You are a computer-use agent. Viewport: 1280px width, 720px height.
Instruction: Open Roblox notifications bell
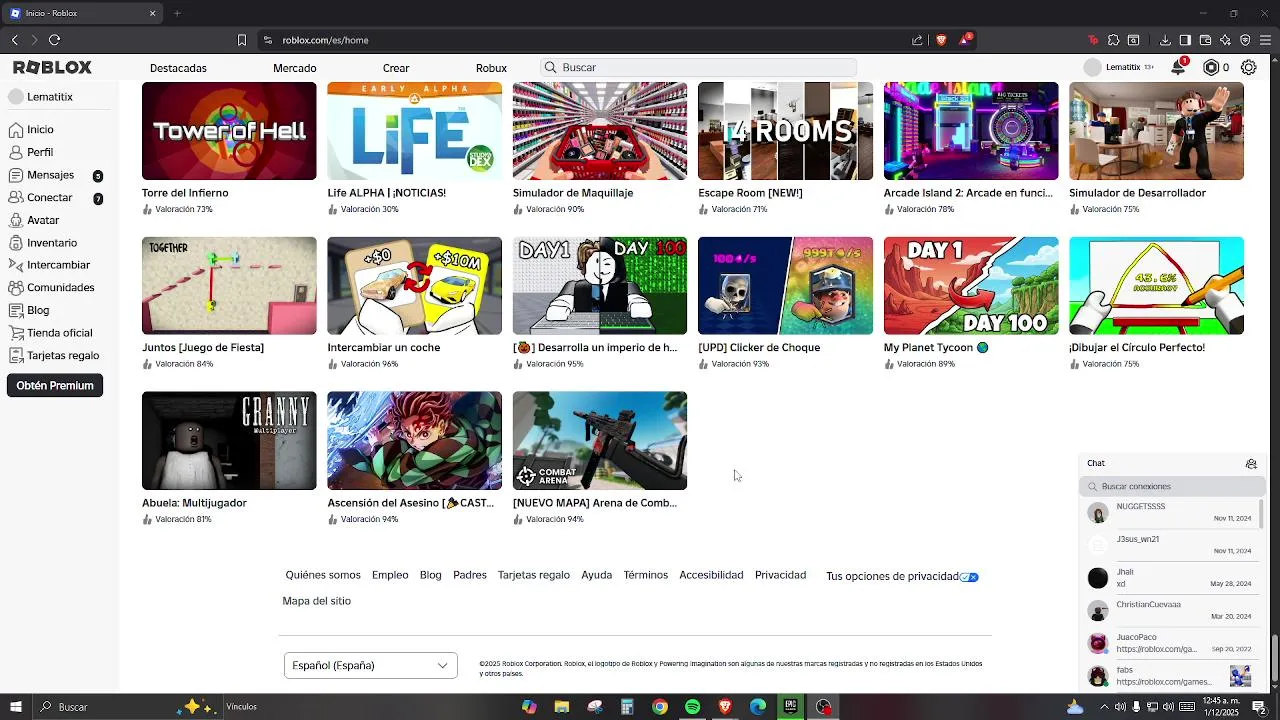point(1179,67)
